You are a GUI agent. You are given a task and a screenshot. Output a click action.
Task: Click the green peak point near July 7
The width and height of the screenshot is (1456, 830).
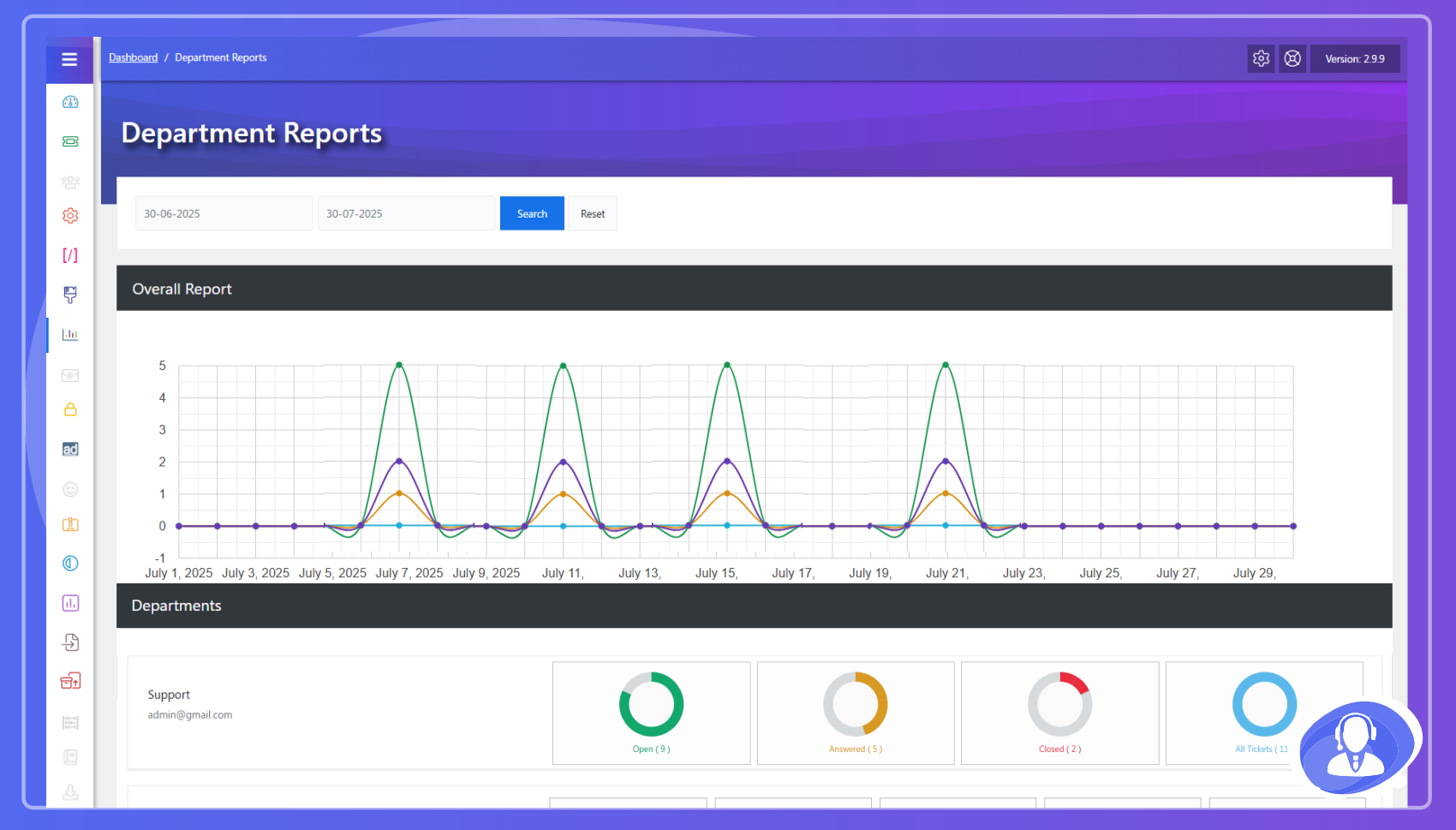(x=399, y=365)
